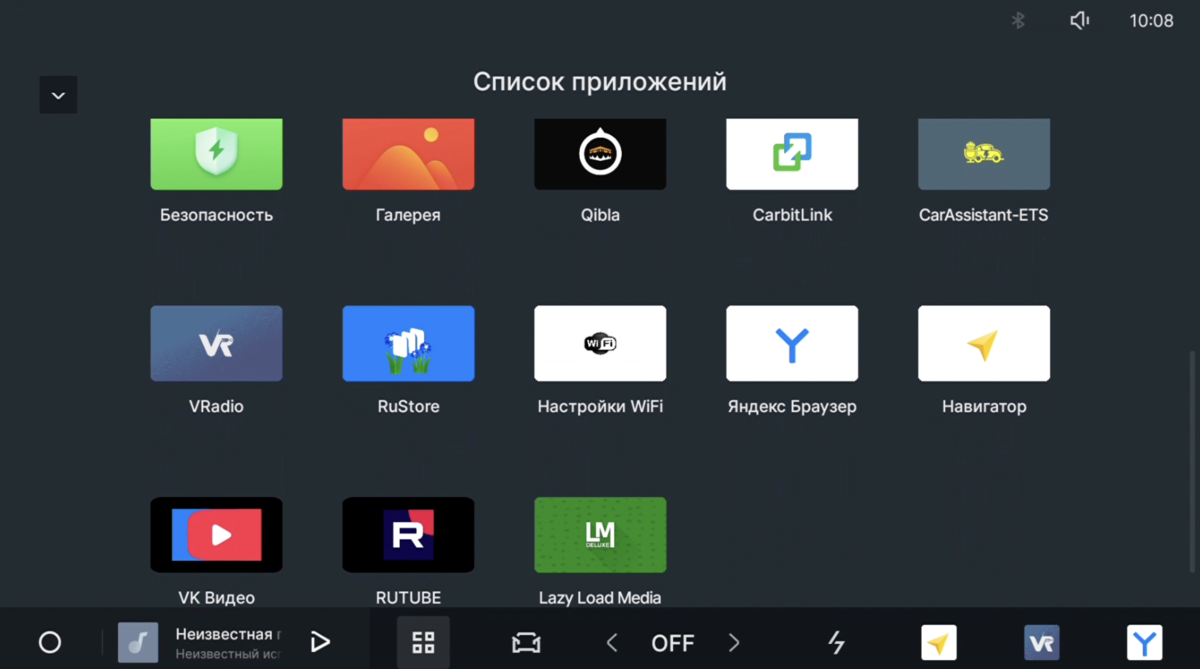Tap the climate OFF label
Image resolution: width=1200 pixels, height=669 pixels.
click(673, 643)
